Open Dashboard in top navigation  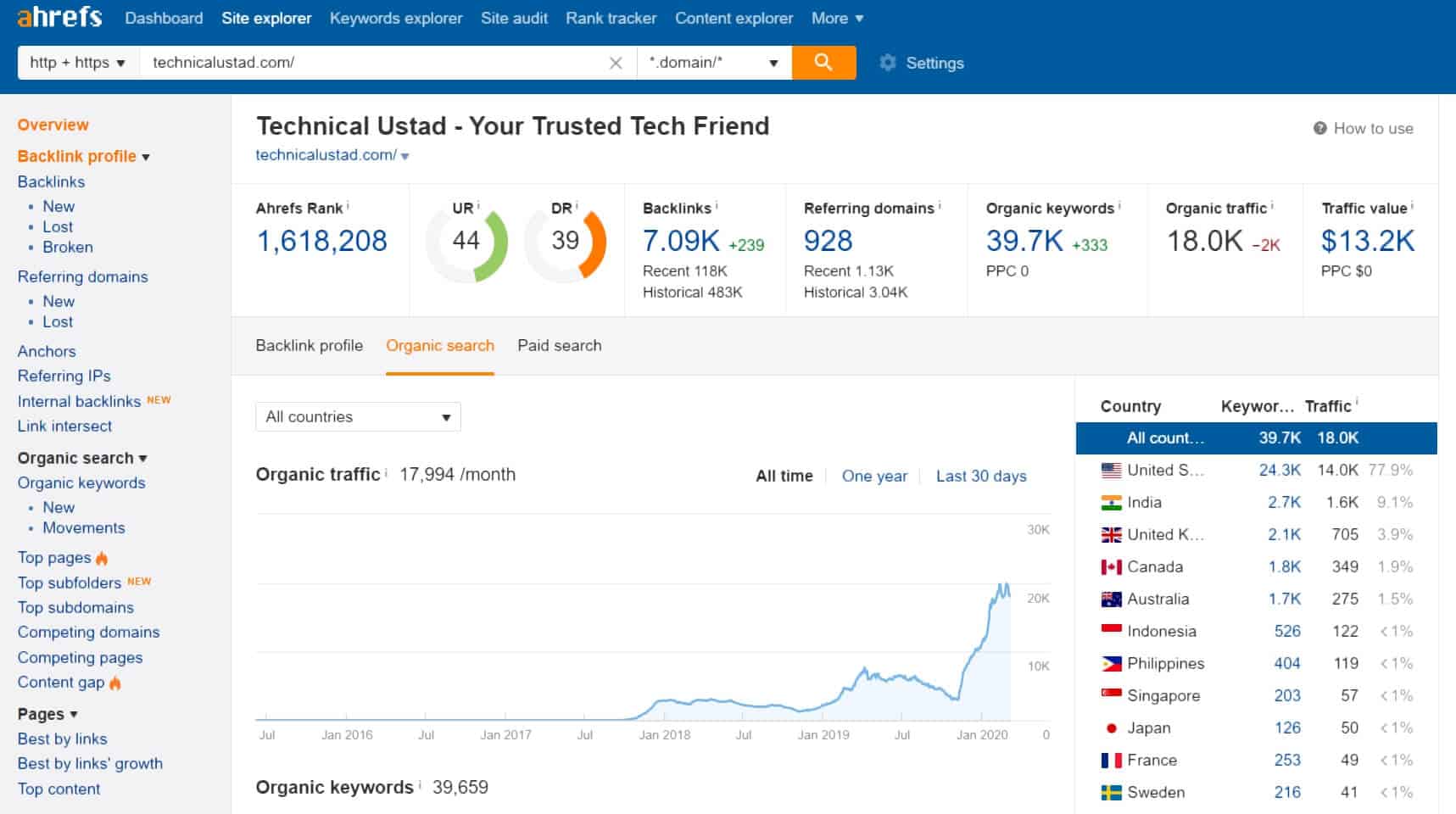tap(164, 18)
